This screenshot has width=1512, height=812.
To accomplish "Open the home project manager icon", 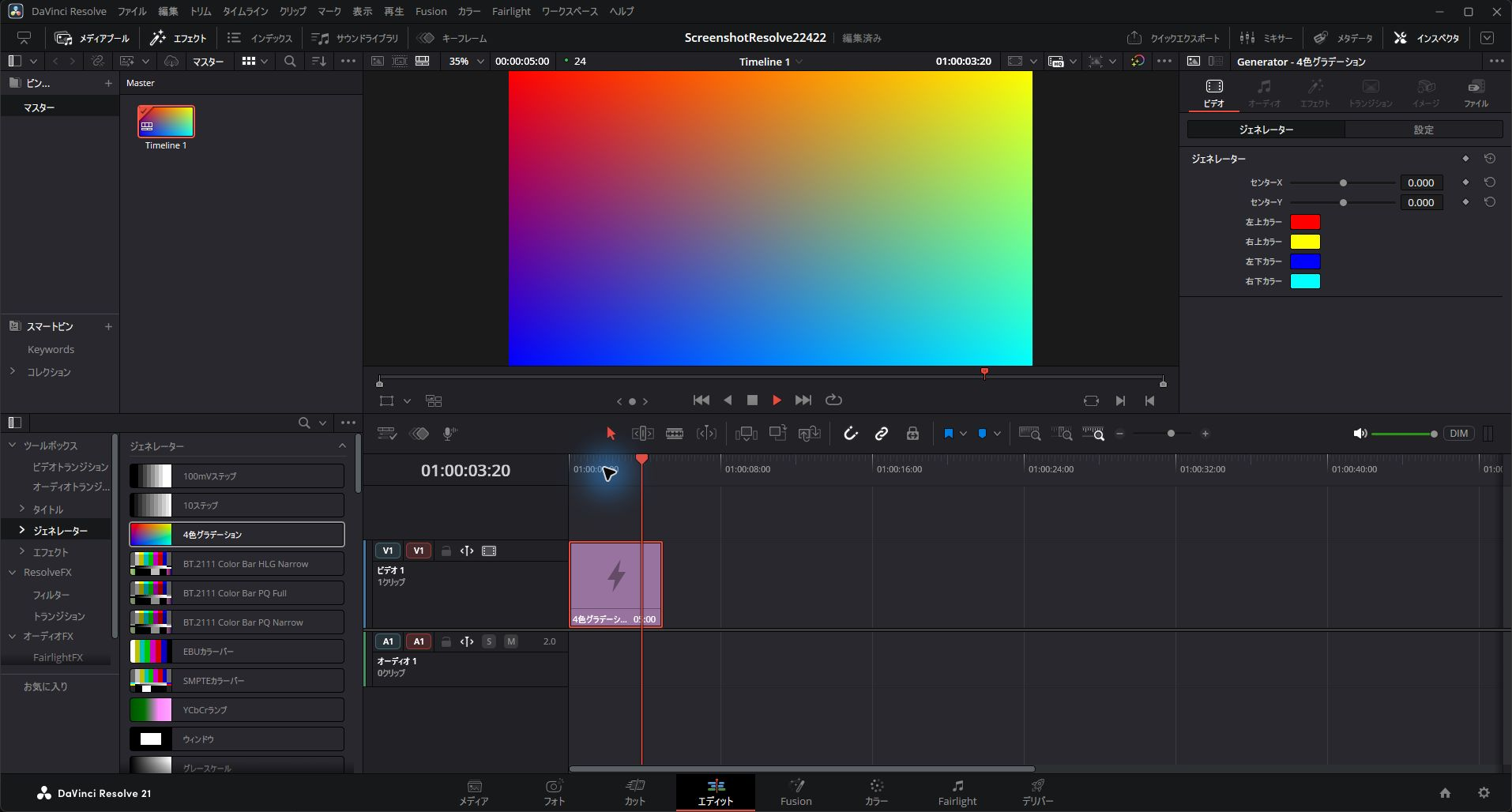I will click(x=1445, y=793).
